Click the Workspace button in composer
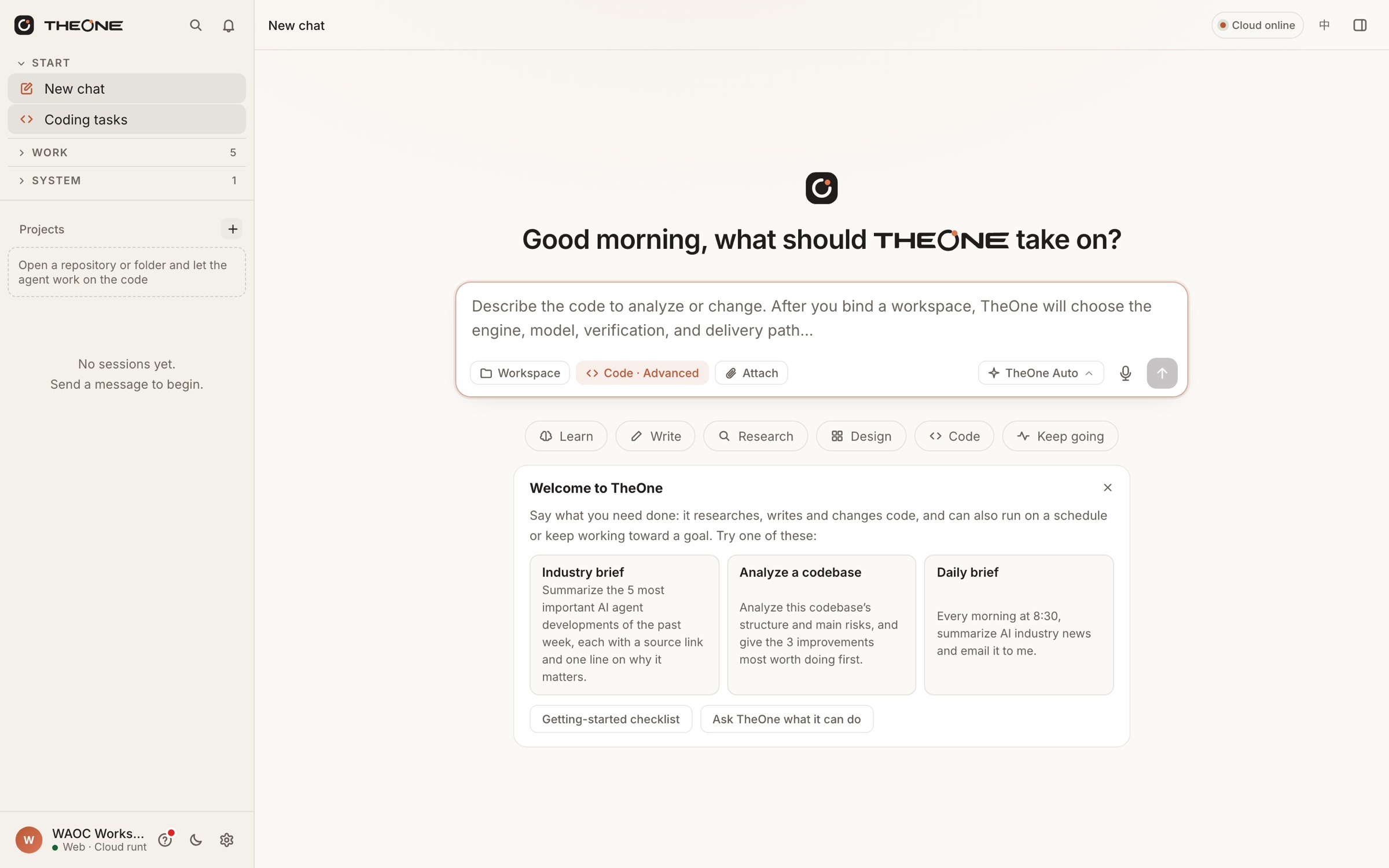 [520, 373]
